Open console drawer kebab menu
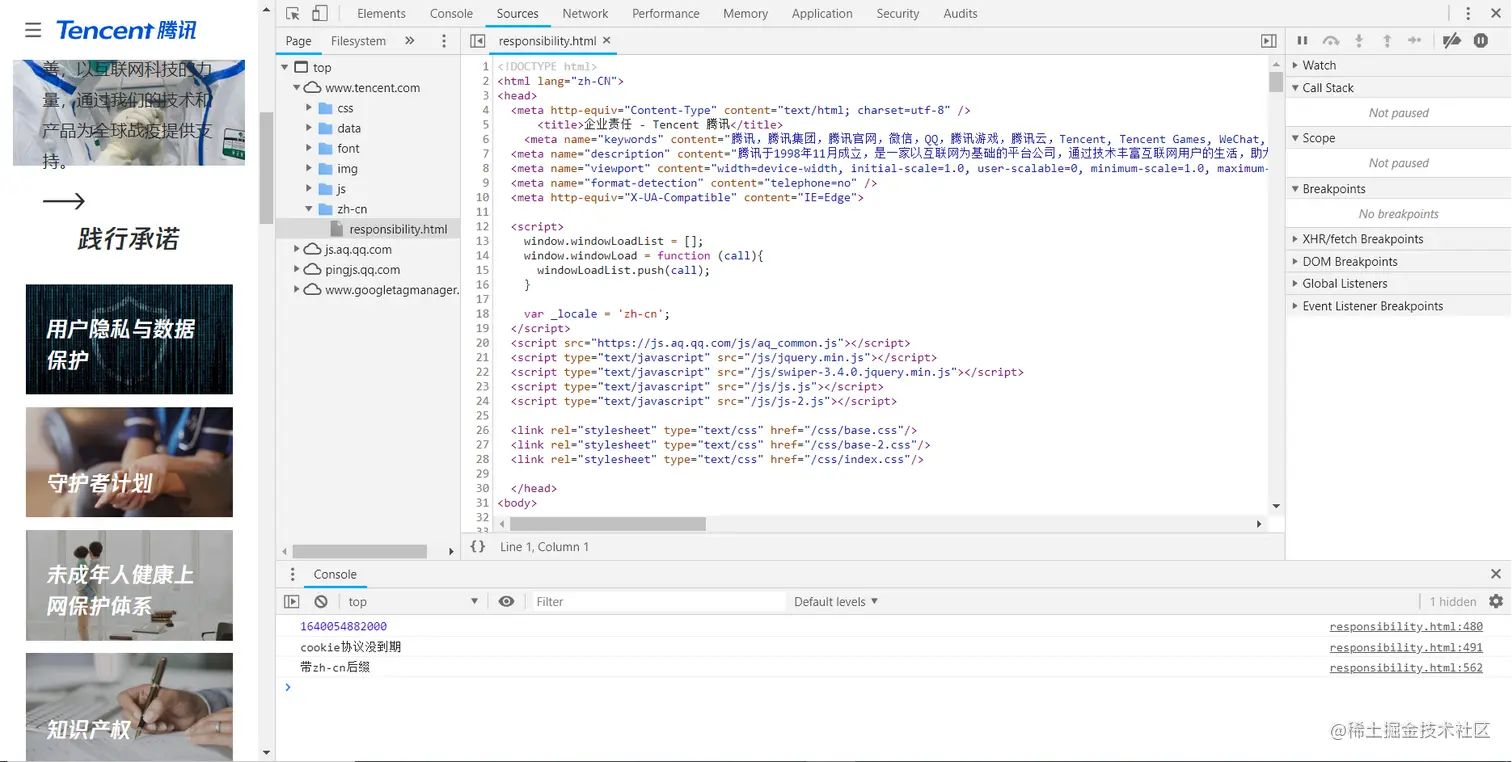The width and height of the screenshot is (1512, 762). point(292,574)
